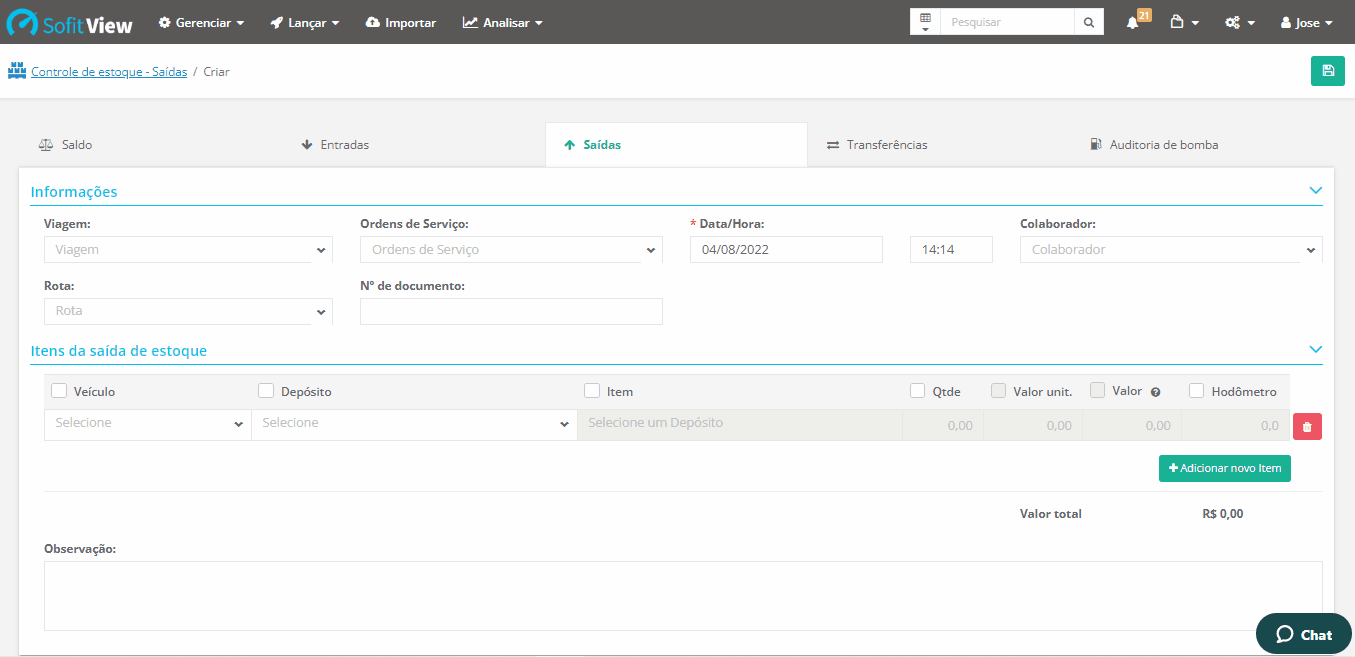The height and width of the screenshot is (657, 1355).
Task: Click the stock control boxes breadcrumb icon
Action: (x=17, y=71)
